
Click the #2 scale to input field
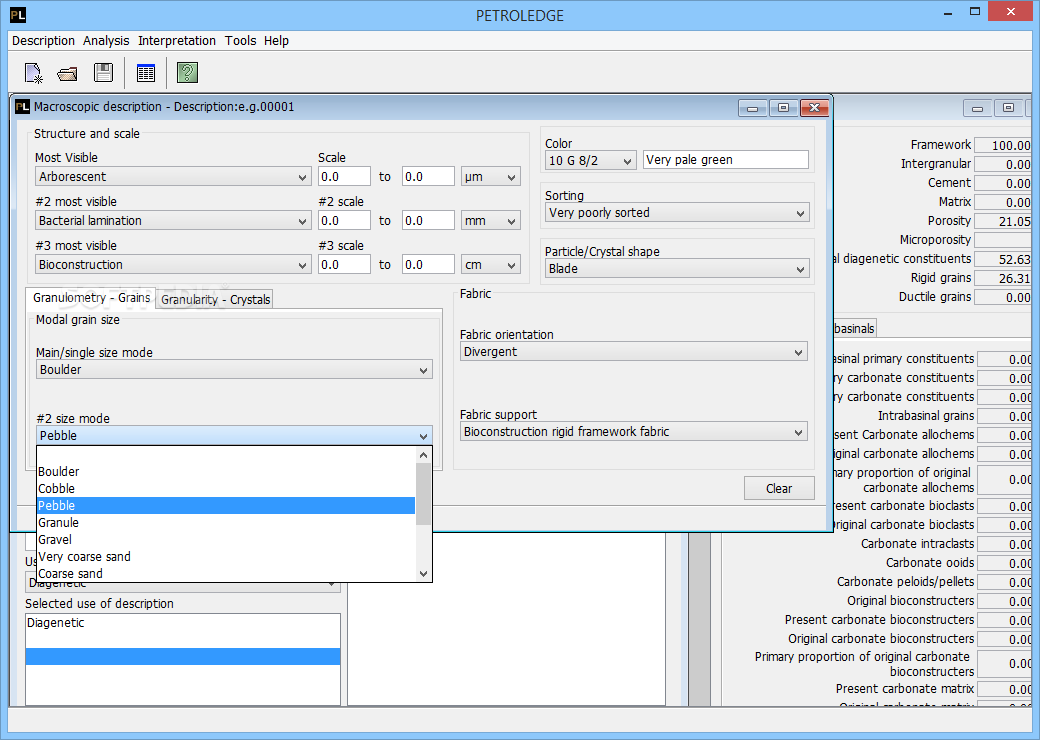(428, 221)
